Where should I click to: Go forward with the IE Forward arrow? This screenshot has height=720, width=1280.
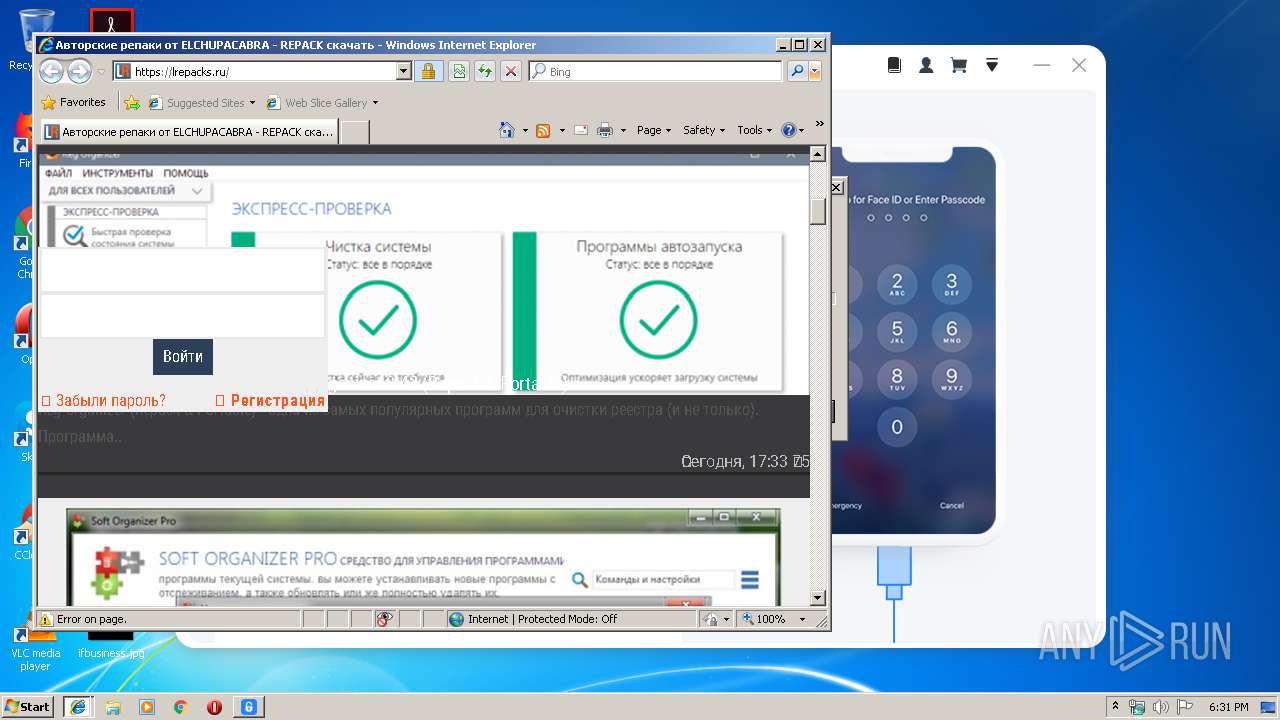tap(79, 71)
